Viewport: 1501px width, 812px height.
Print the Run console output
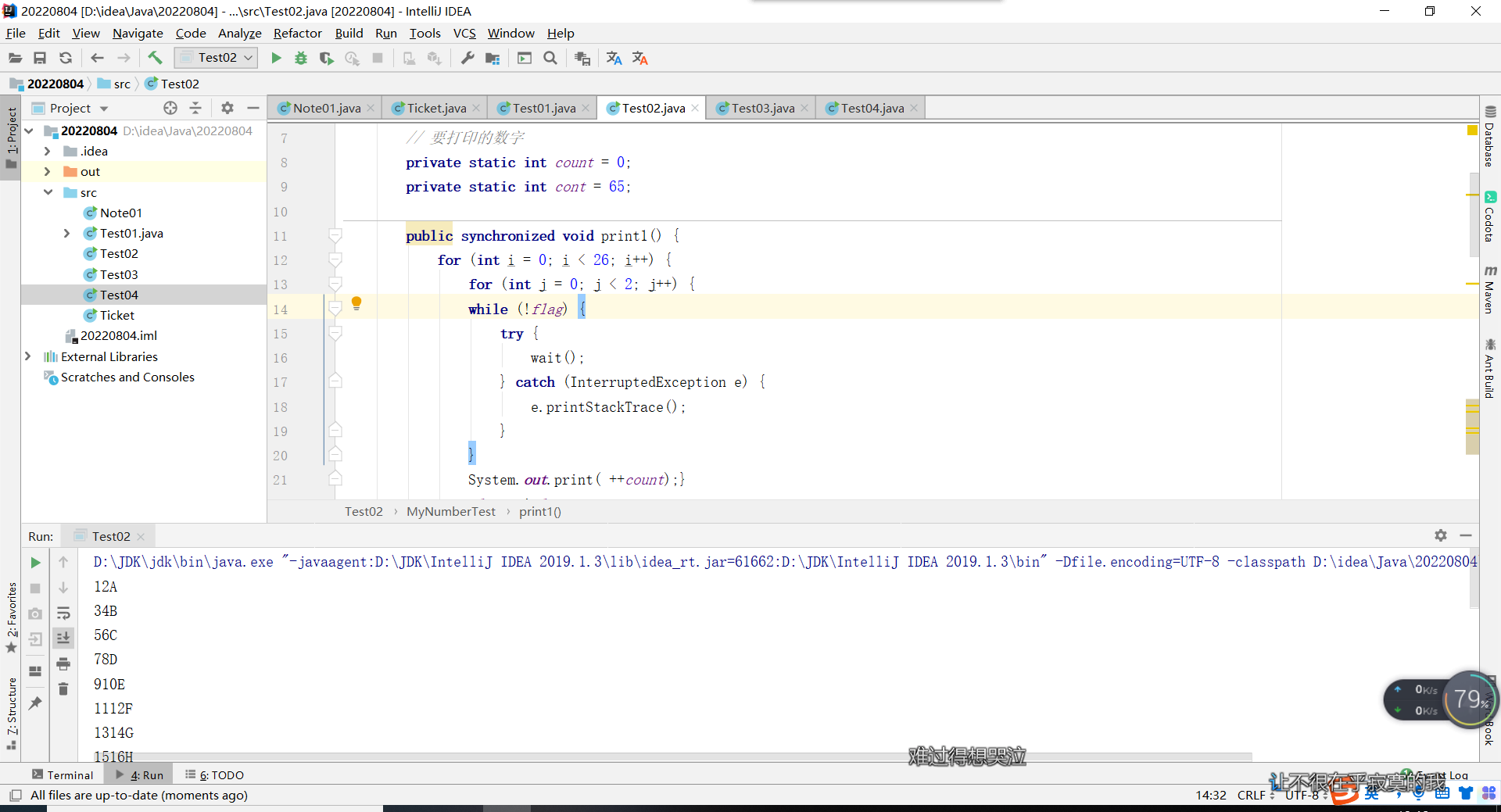(x=63, y=664)
